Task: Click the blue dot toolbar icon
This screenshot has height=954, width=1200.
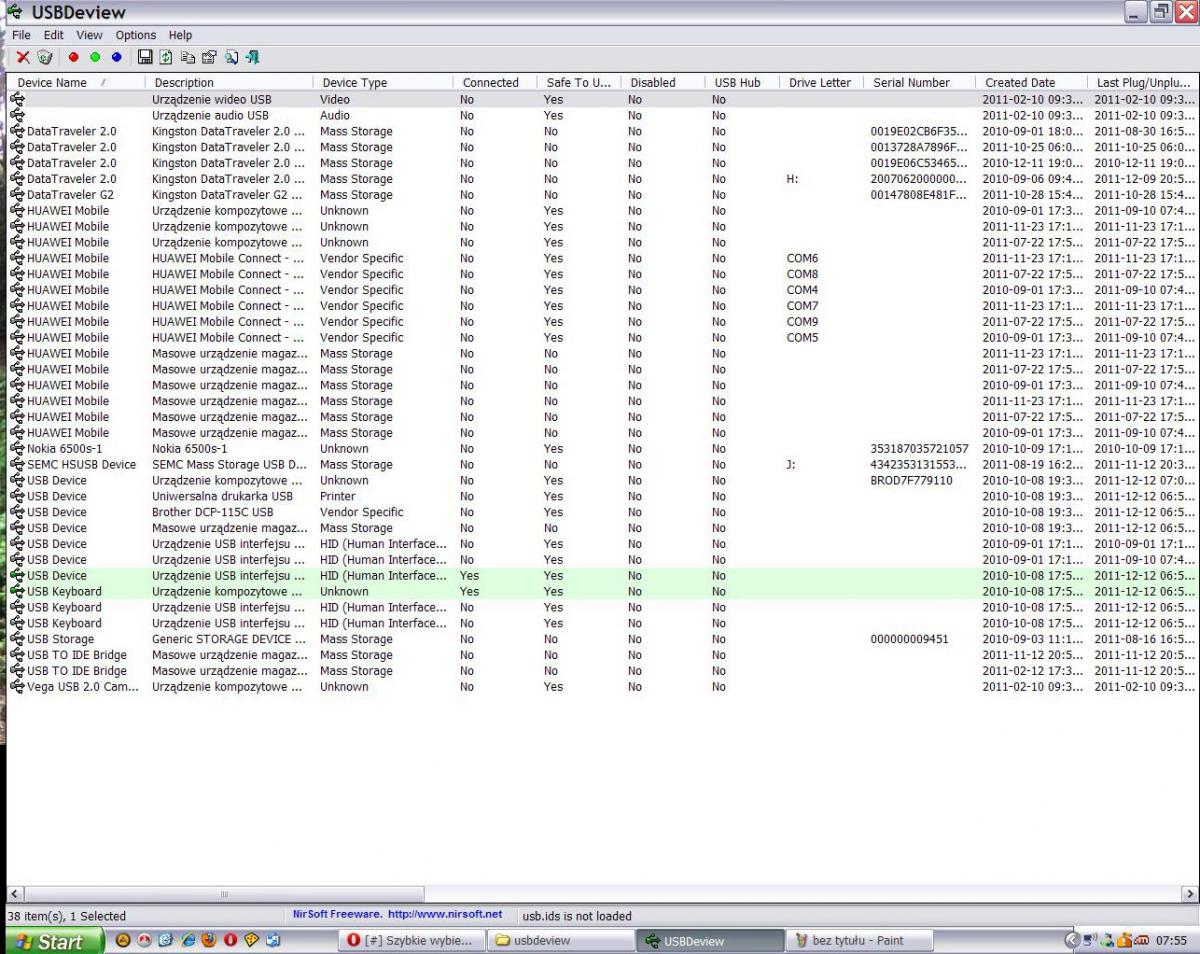Action: [116, 58]
